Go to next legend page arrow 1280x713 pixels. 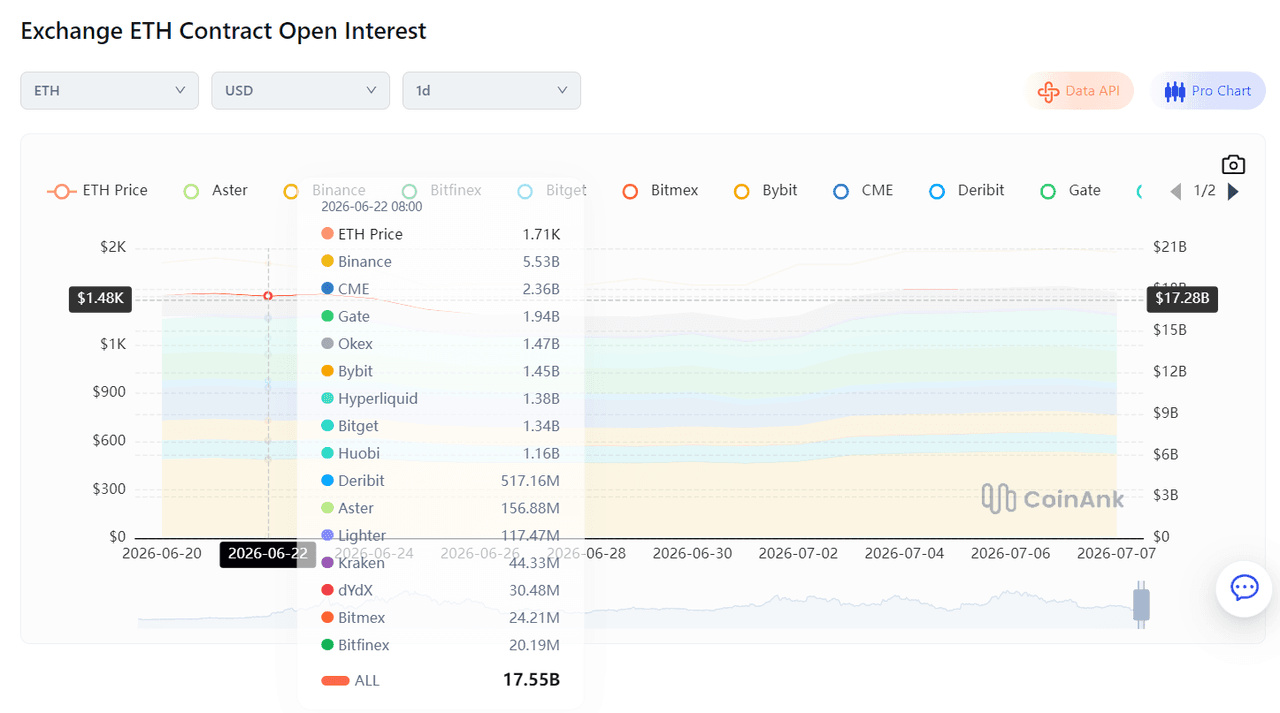(1233, 191)
